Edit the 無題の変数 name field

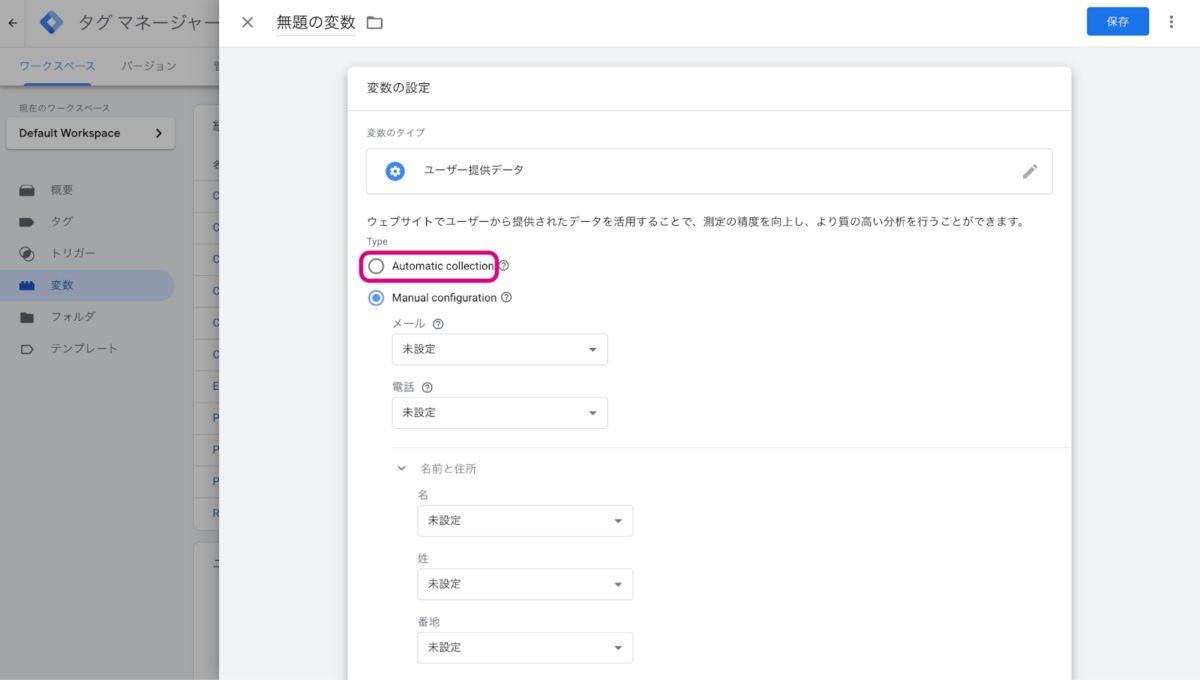point(315,22)
